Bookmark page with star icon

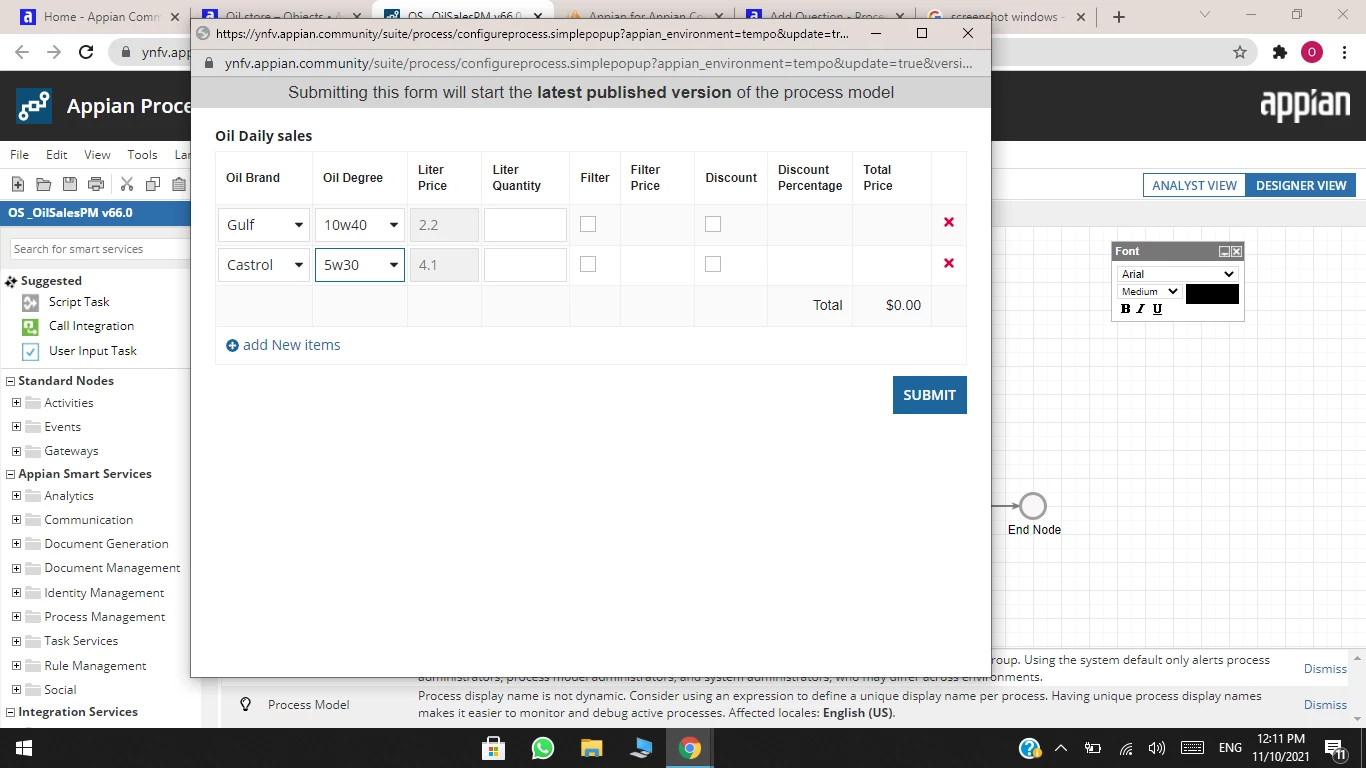click(1240, 52)
